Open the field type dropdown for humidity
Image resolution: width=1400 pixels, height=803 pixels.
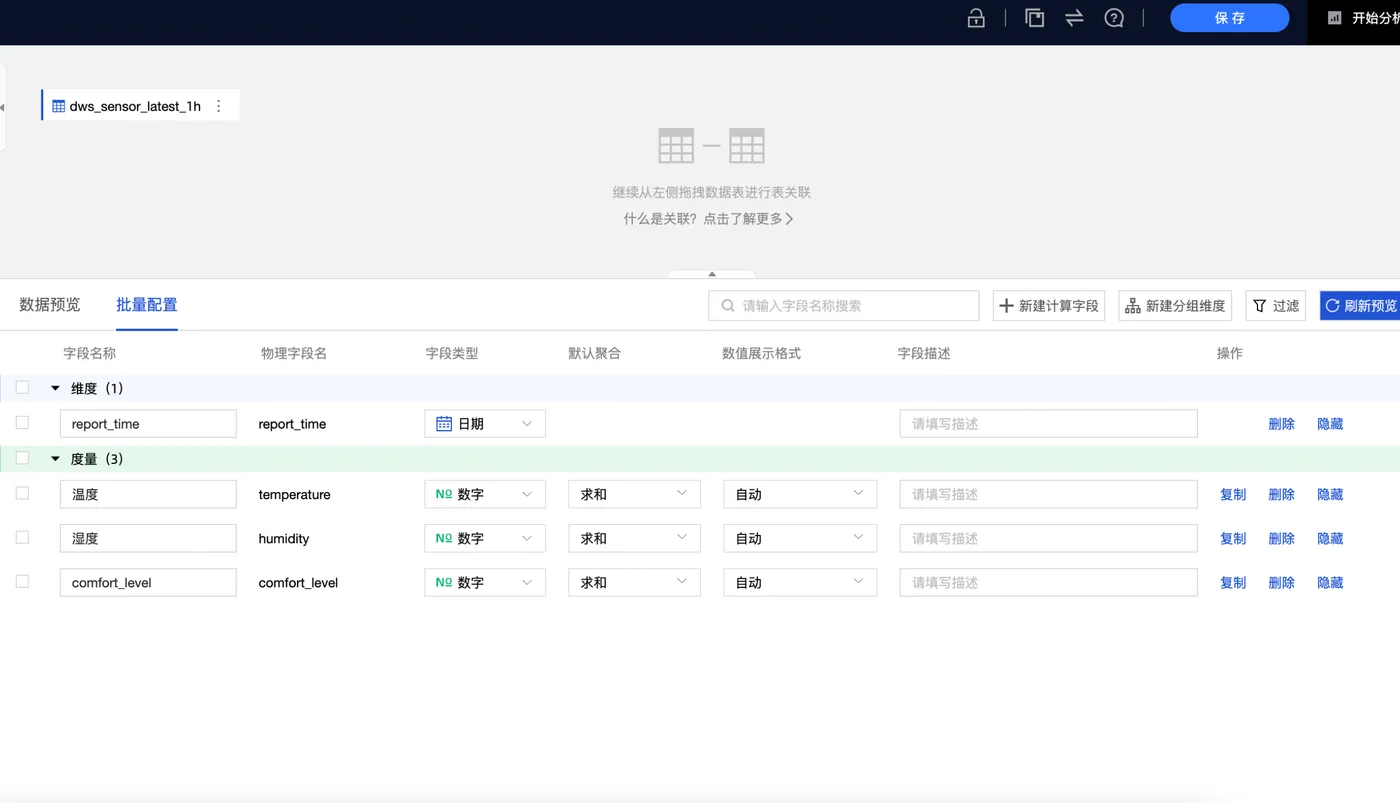pyautogui.click(x=485, y=538)
